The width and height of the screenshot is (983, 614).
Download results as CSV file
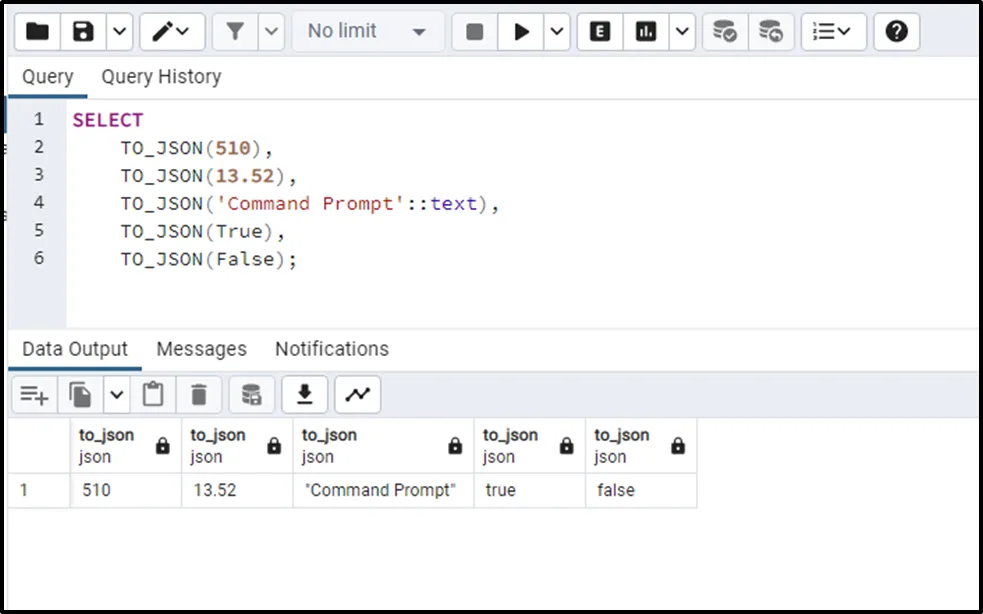tap(305, 395)
